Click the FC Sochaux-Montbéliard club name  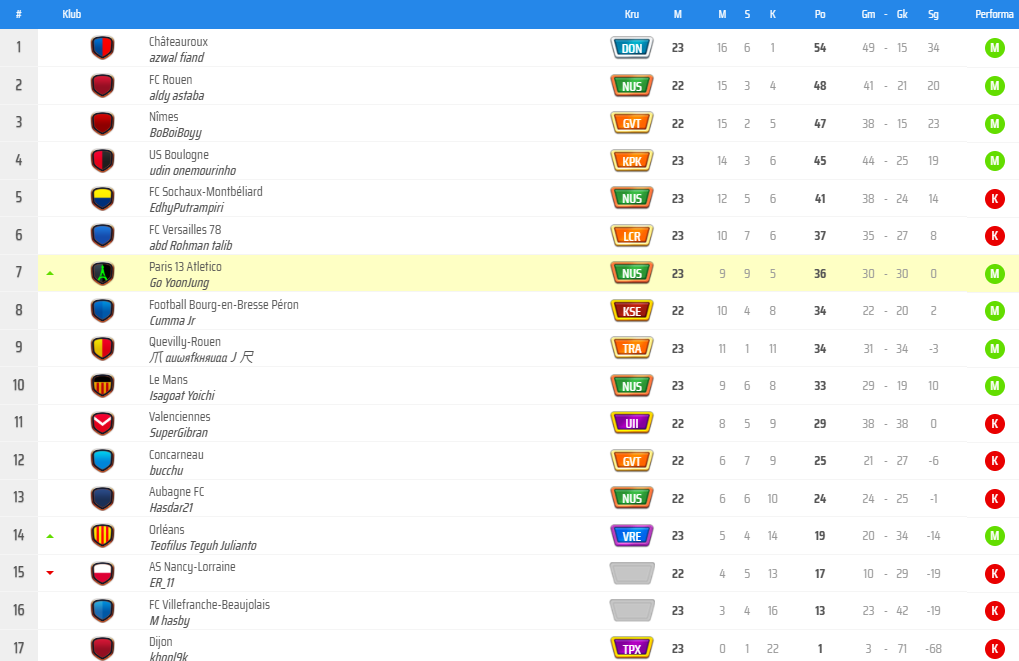(205, 192)
